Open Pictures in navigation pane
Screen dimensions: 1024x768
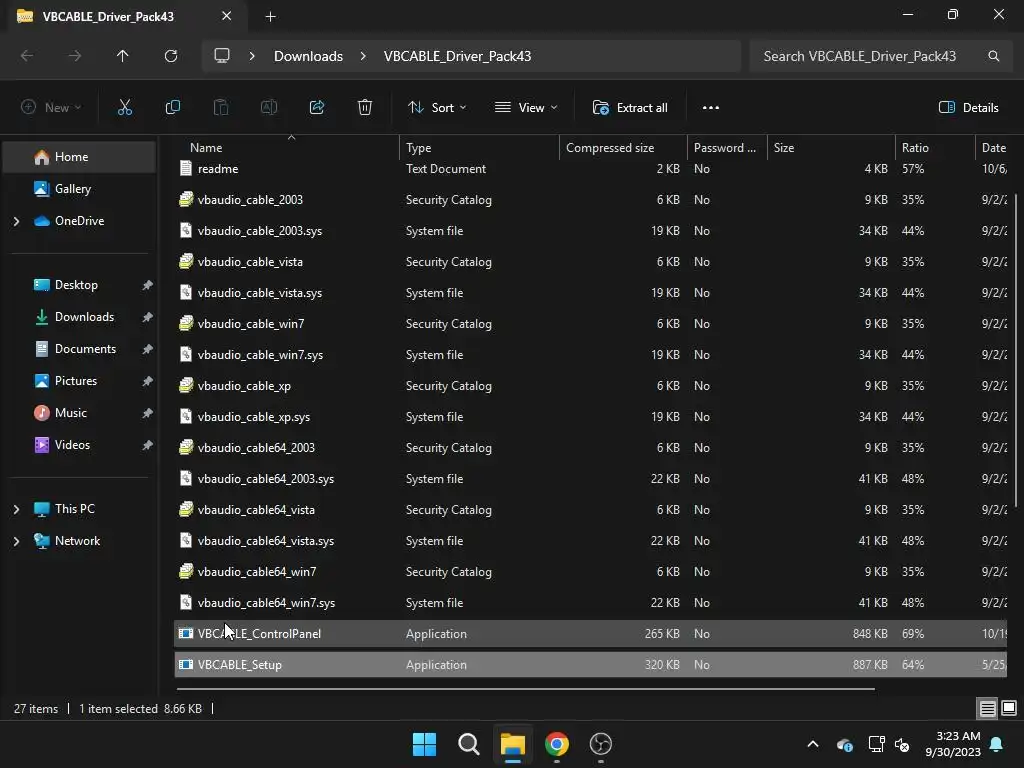(x=80, y=381)
